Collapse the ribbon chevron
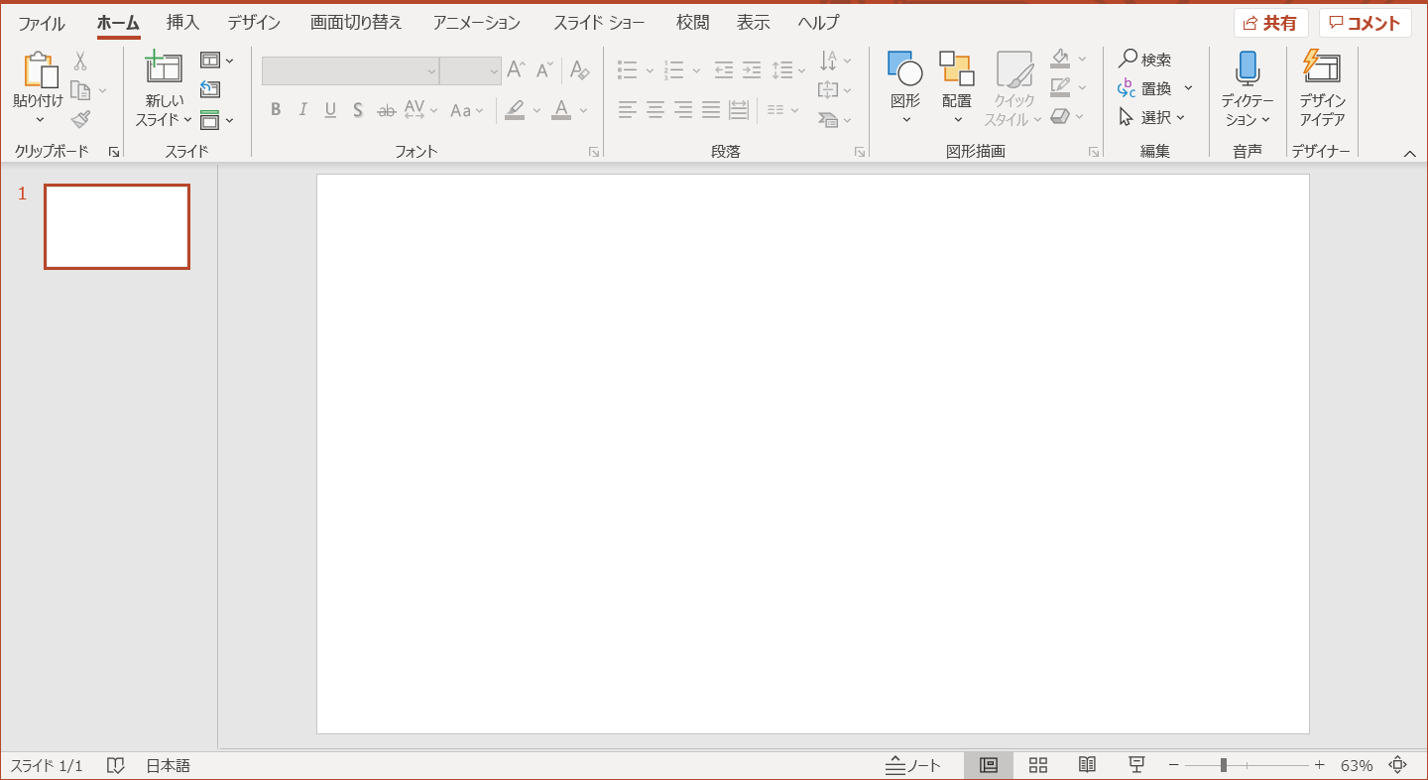The image size is (1428, 780). tap(1410, 153)
